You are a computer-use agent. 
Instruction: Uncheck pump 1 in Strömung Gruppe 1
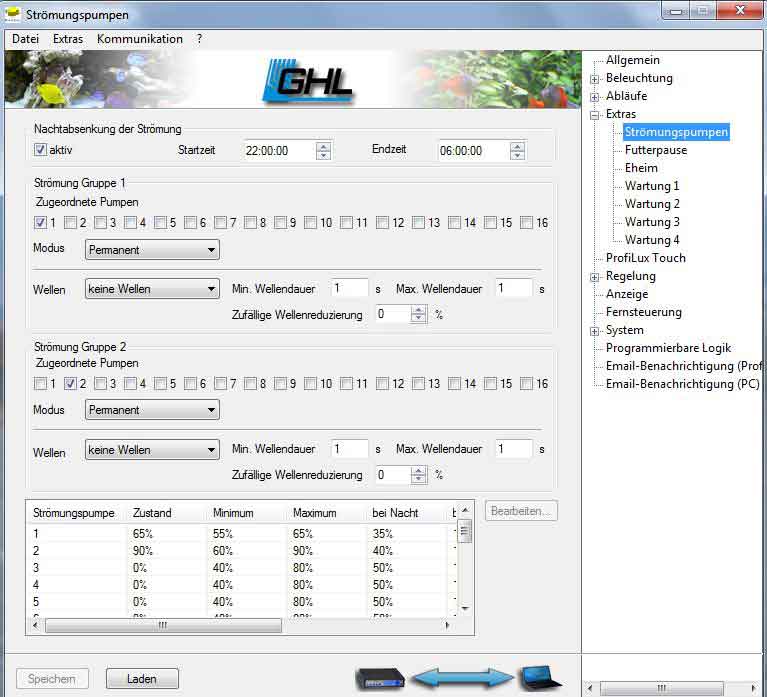(x=40, y=223)
